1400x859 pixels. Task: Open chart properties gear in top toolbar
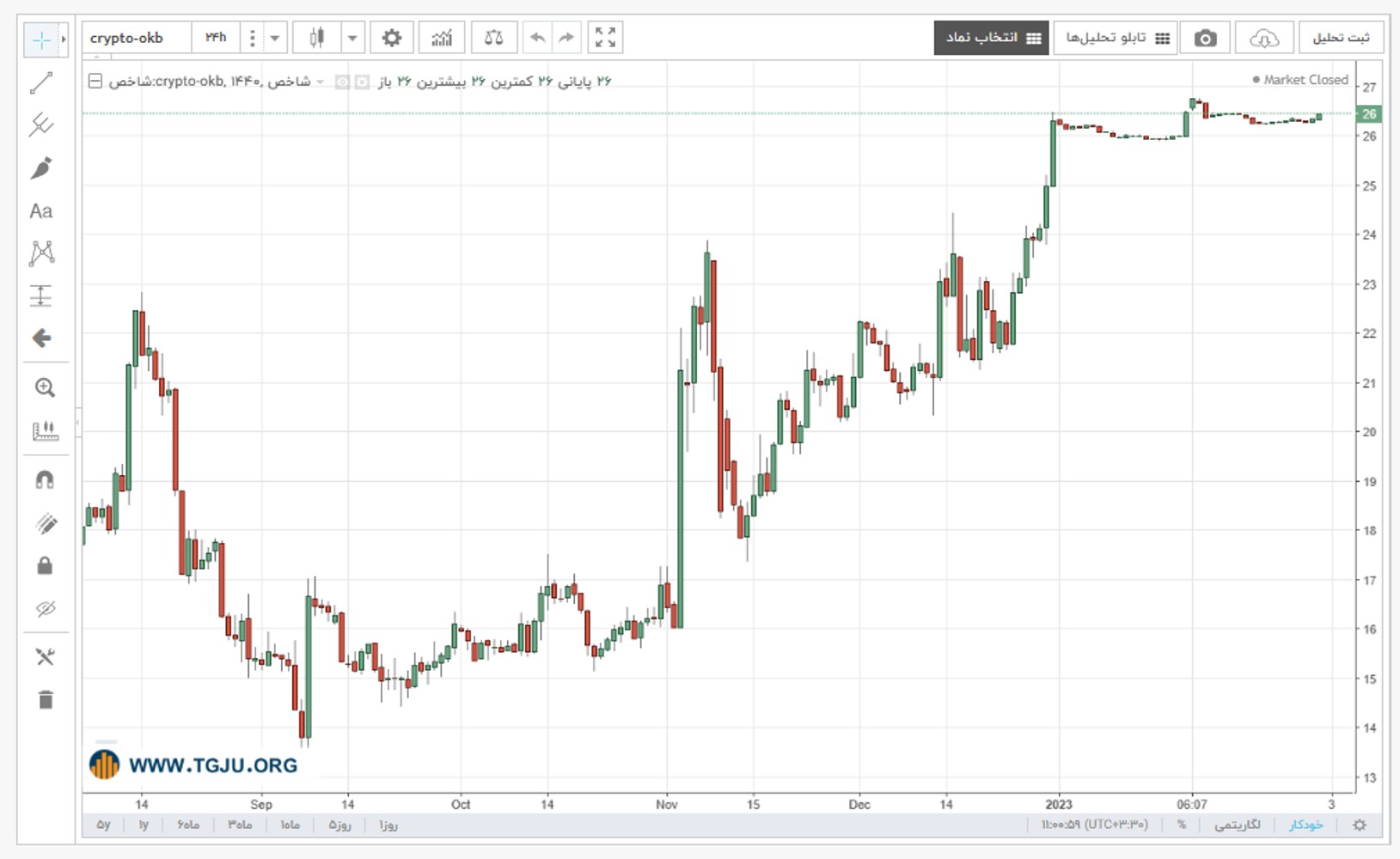click(x=392, y=38)
